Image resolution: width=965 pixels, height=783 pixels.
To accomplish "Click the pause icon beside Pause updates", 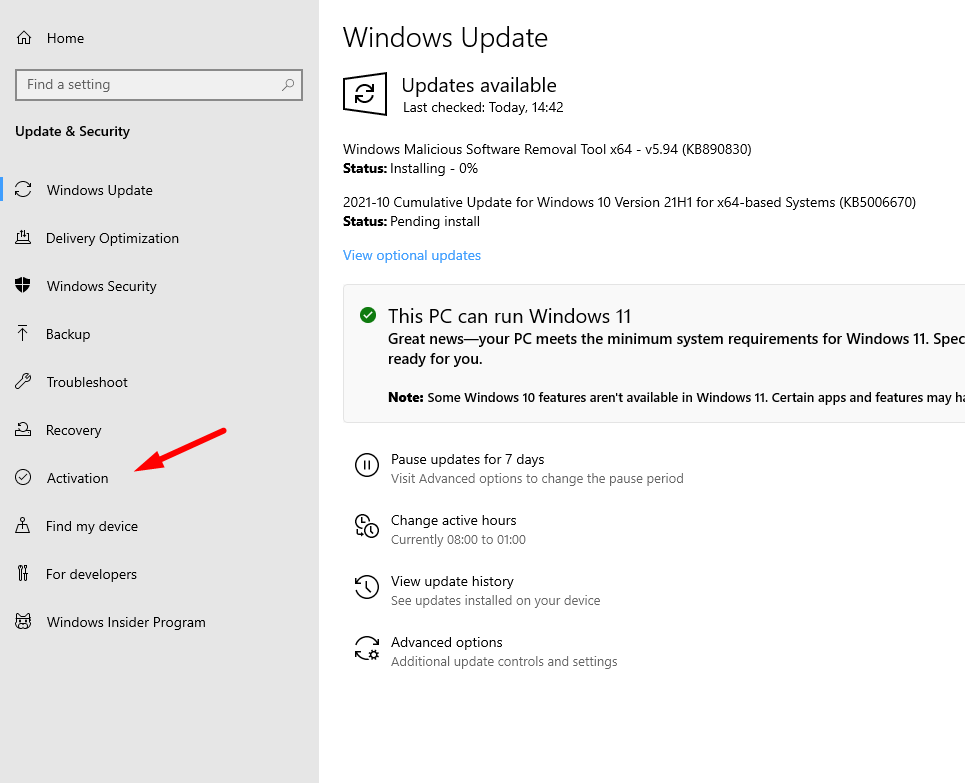I will [x=367, y=465].
